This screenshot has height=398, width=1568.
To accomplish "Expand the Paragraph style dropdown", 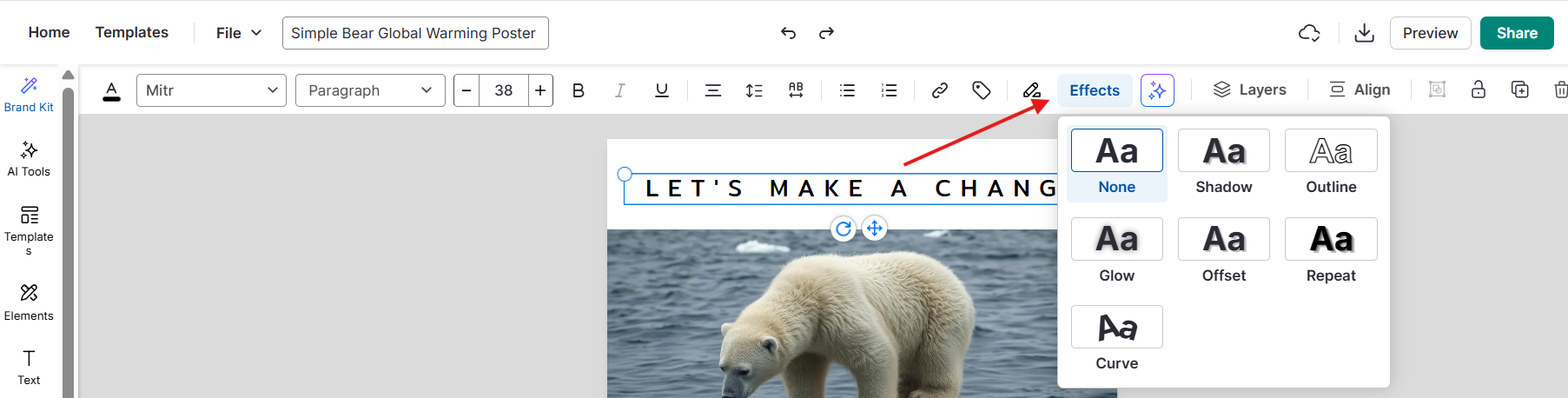I will point(370,90).
